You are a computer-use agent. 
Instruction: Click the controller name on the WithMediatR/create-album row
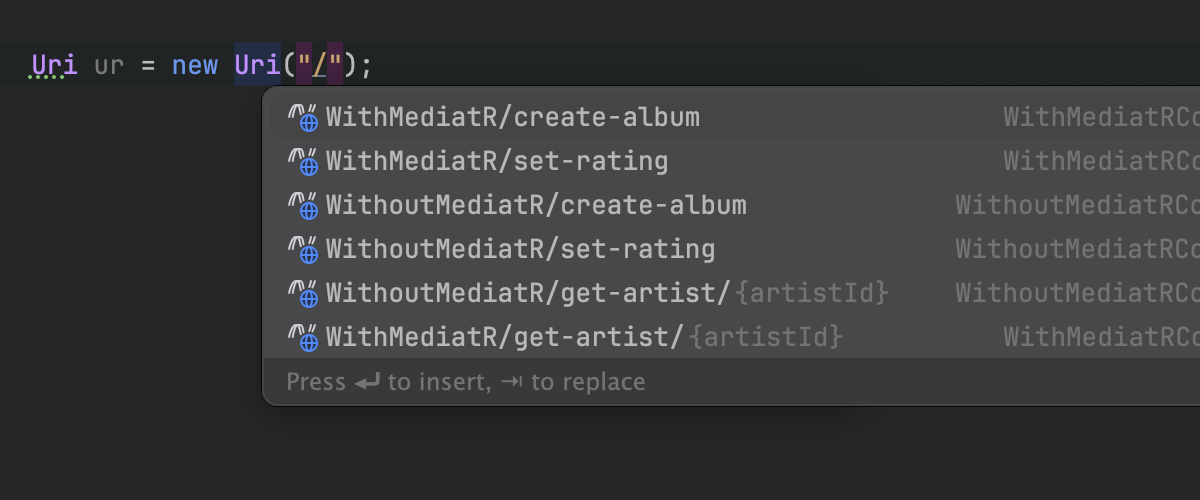1100,118
